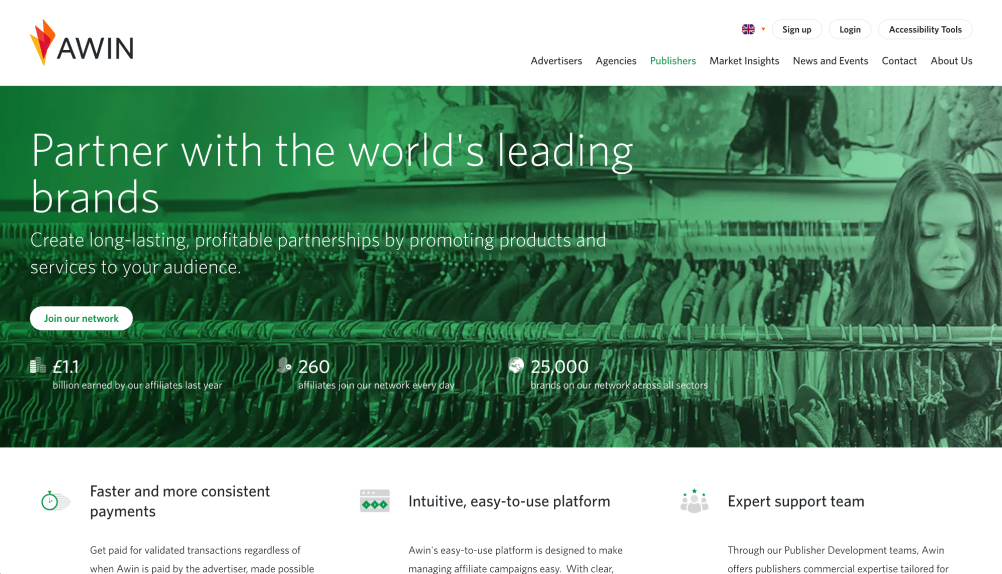Select the Publishers nav item
Screen dimensions: 1002x574
click(673, 61)
